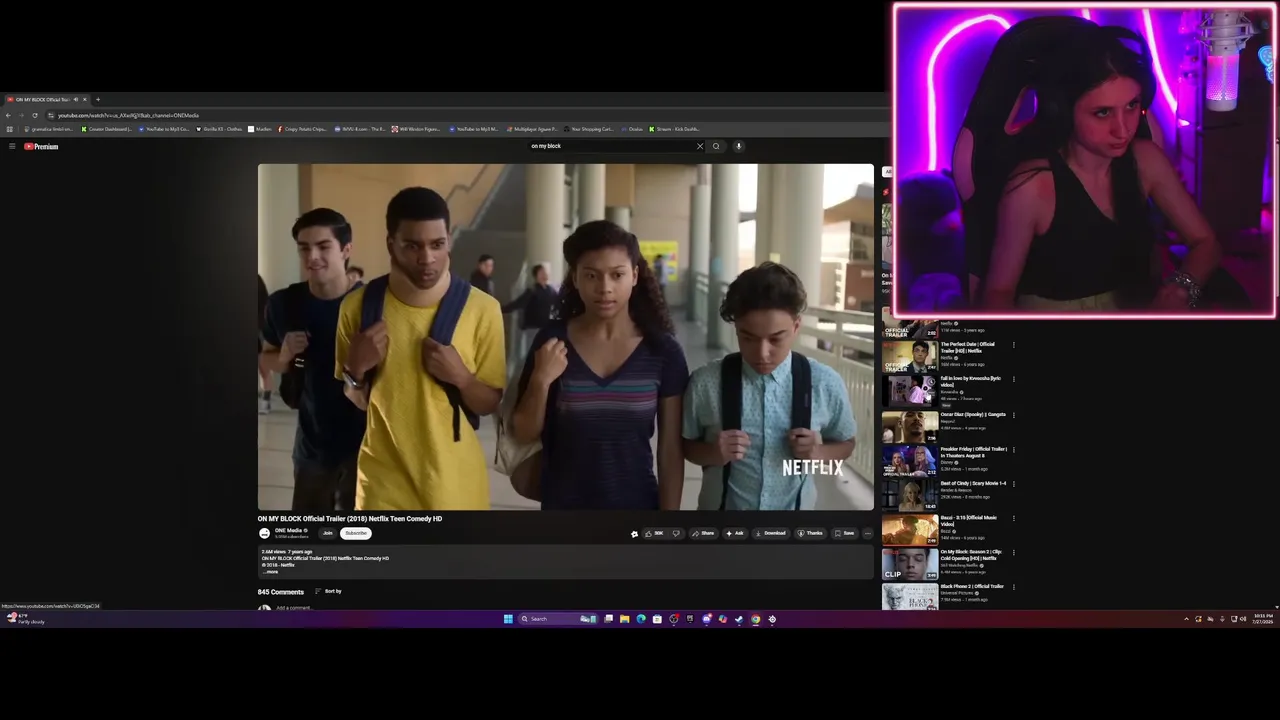Start voice search with microphone icon
Image resolution: width=1280 pixels, height=720 pixels.
coord(738,146)
